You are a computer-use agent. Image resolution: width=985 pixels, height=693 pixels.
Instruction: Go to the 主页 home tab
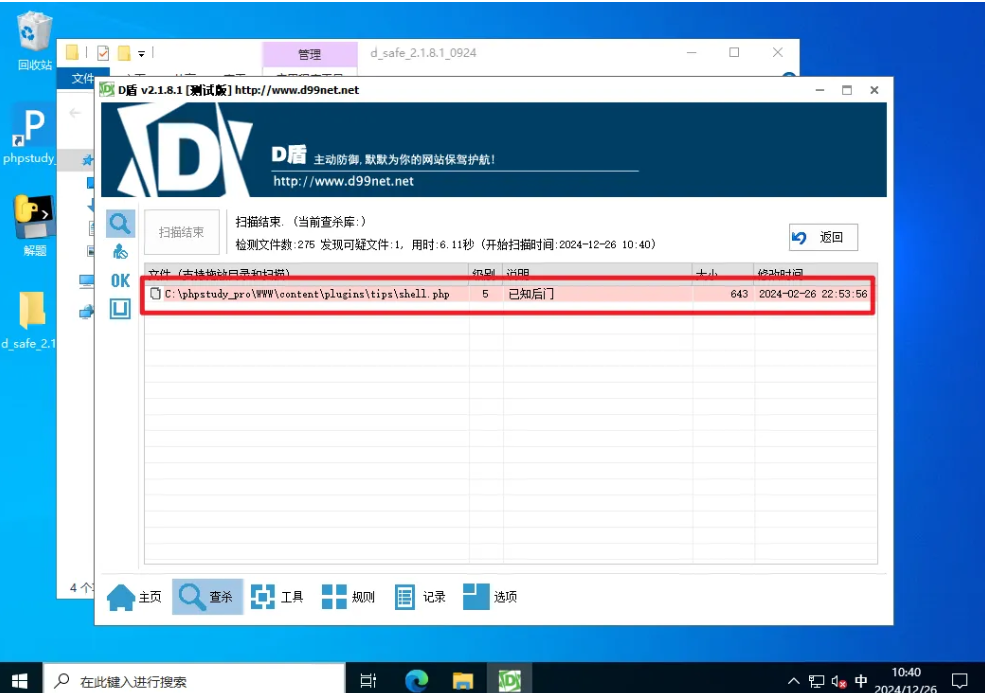(x=134, y=597)
